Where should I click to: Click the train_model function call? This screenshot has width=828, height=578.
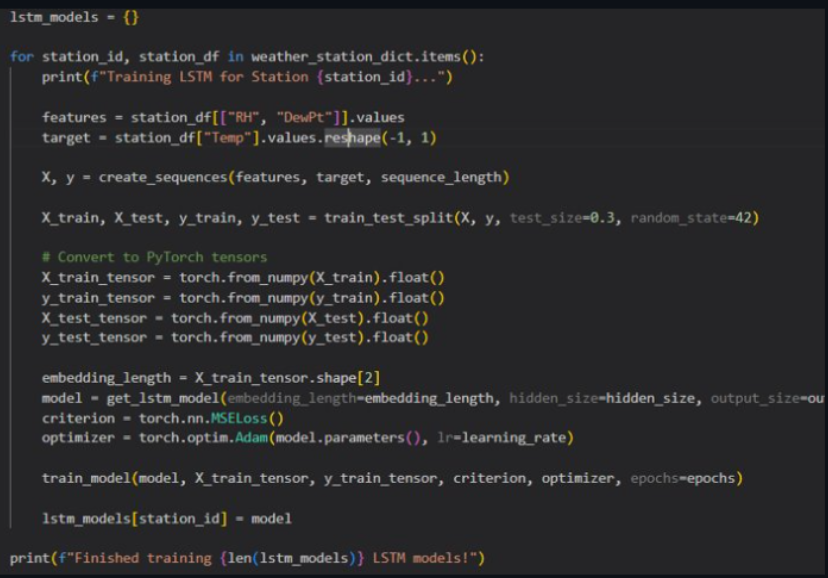85,478
